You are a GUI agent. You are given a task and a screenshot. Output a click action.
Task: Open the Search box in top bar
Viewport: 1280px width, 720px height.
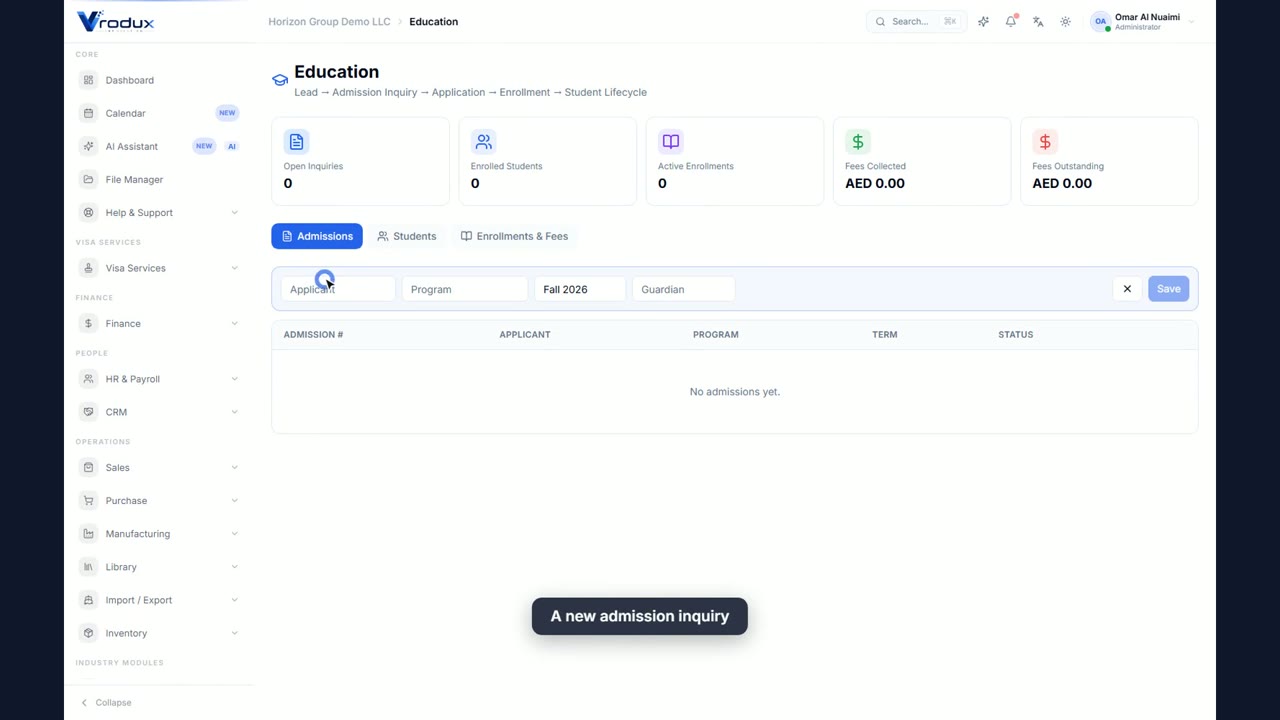point(916,21)
